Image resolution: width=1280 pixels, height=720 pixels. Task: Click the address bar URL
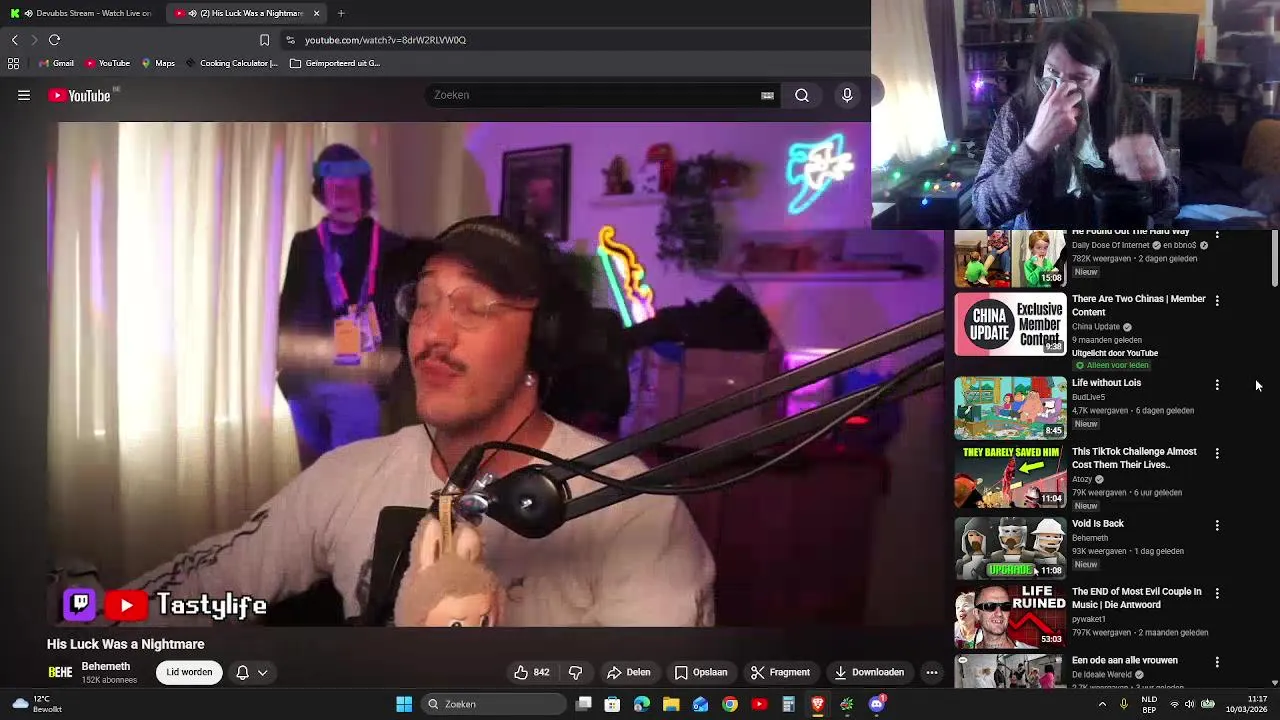tap(385, 40)
